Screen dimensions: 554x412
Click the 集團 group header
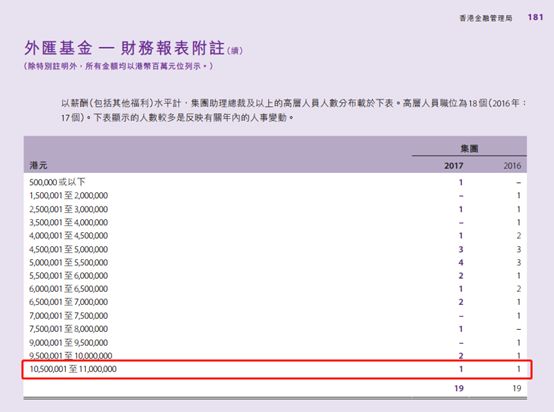tap(469, 148)
